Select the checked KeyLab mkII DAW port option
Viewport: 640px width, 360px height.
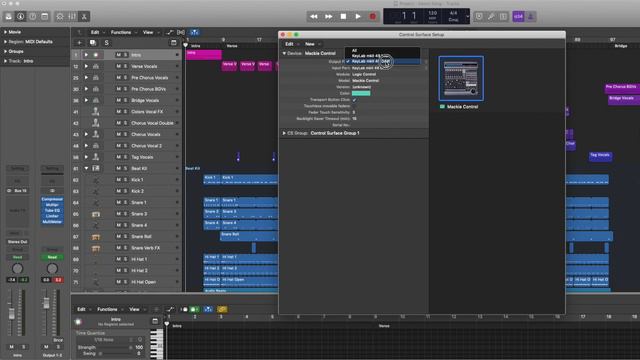point(382,61)
